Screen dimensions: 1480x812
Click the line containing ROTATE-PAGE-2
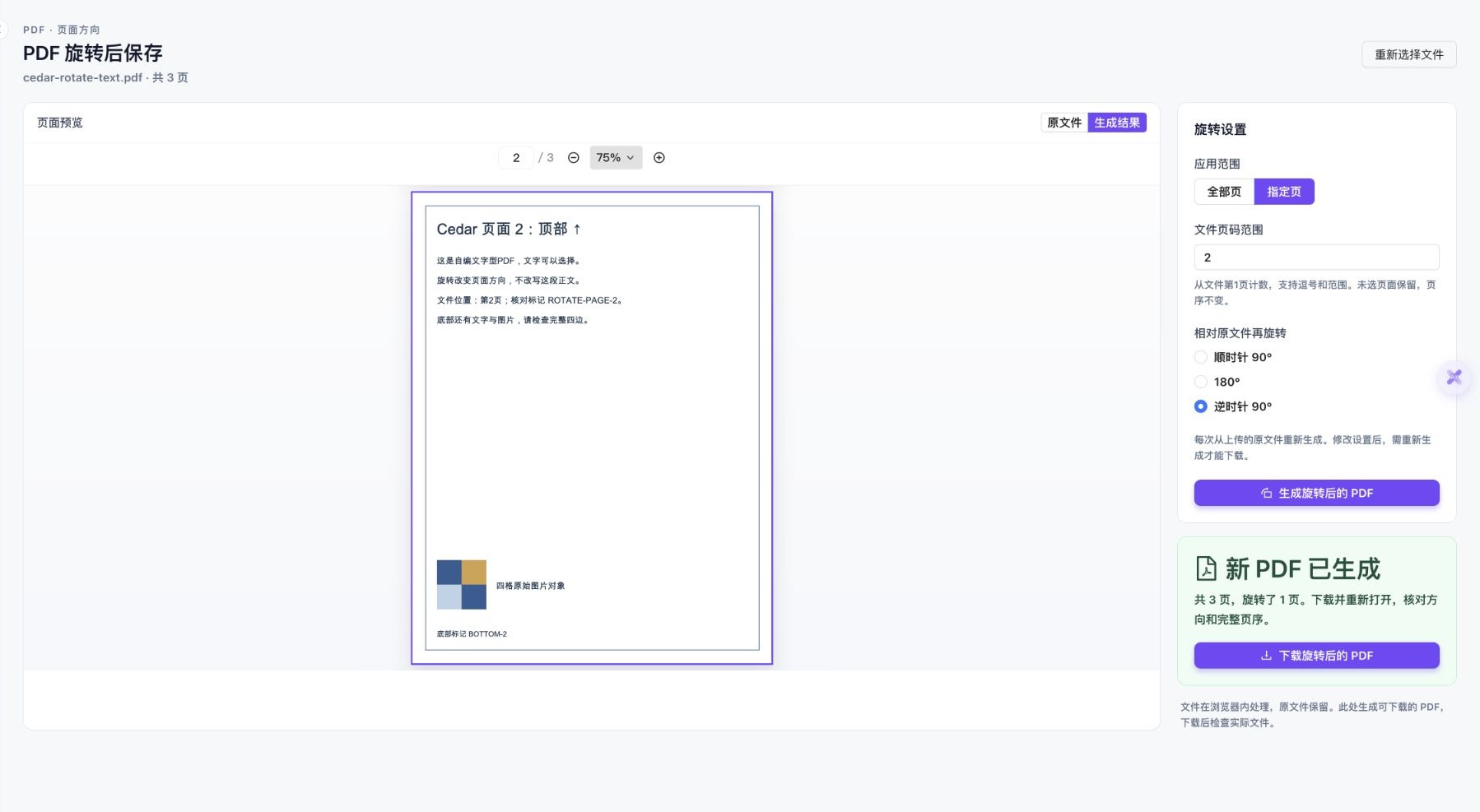pos(529,300)
